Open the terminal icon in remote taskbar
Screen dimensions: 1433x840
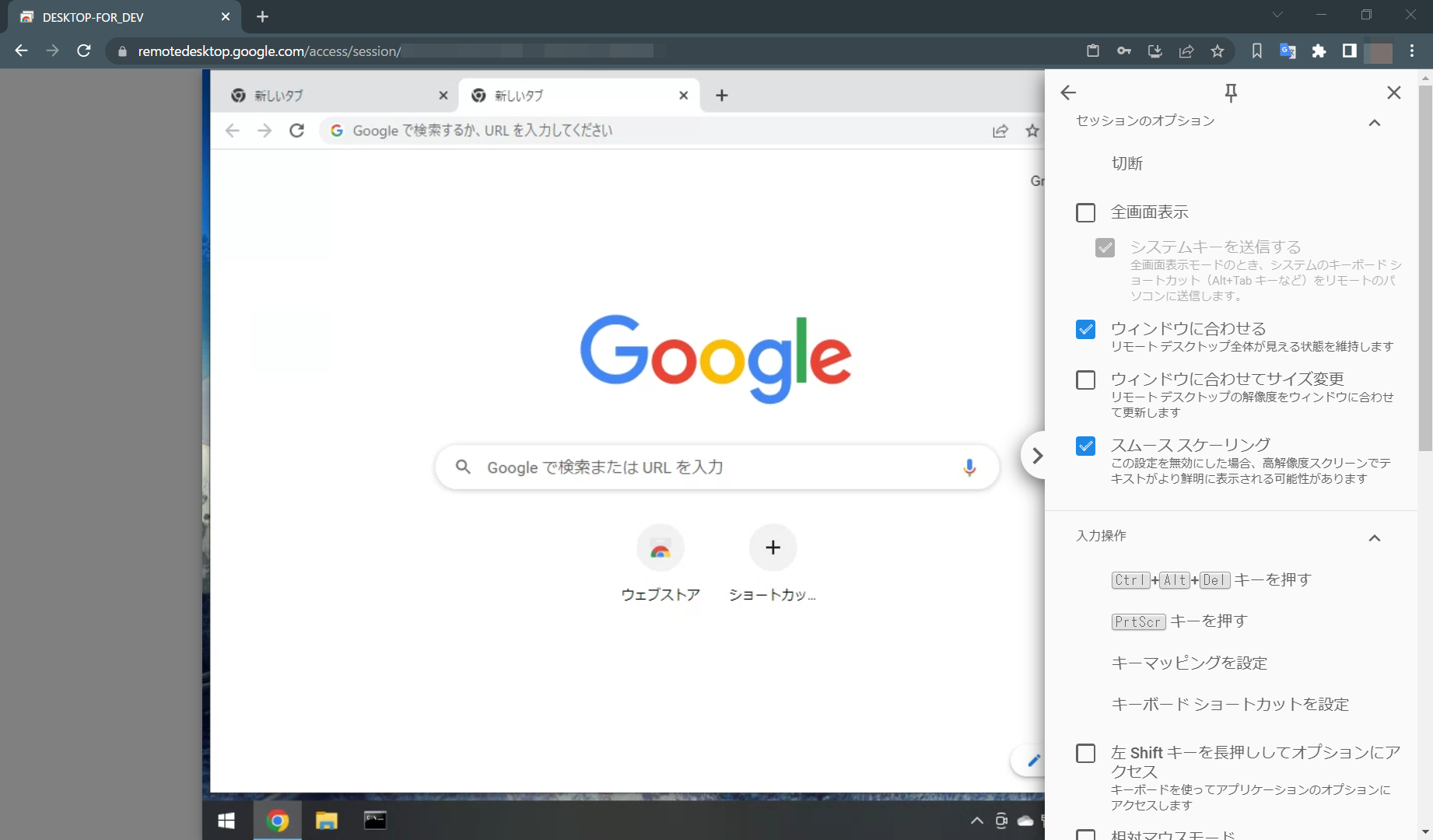pyautogui.click(x=376, y=821)
